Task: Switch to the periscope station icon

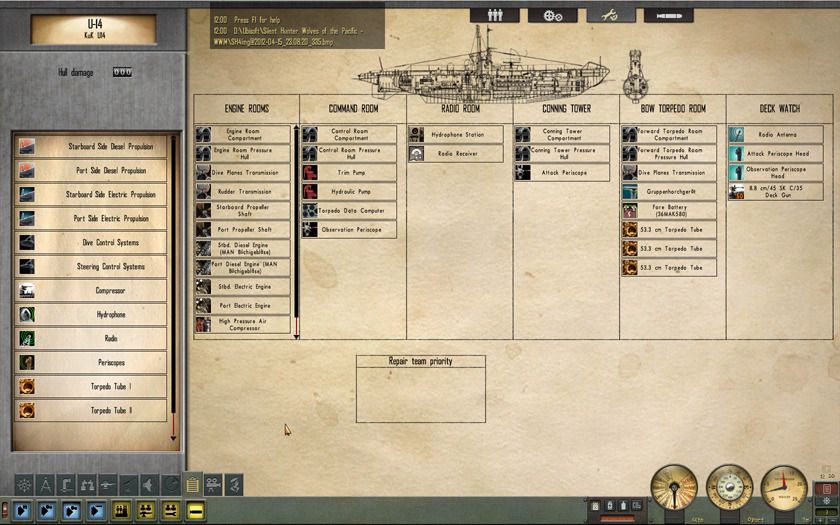Action: click(66, 485)
